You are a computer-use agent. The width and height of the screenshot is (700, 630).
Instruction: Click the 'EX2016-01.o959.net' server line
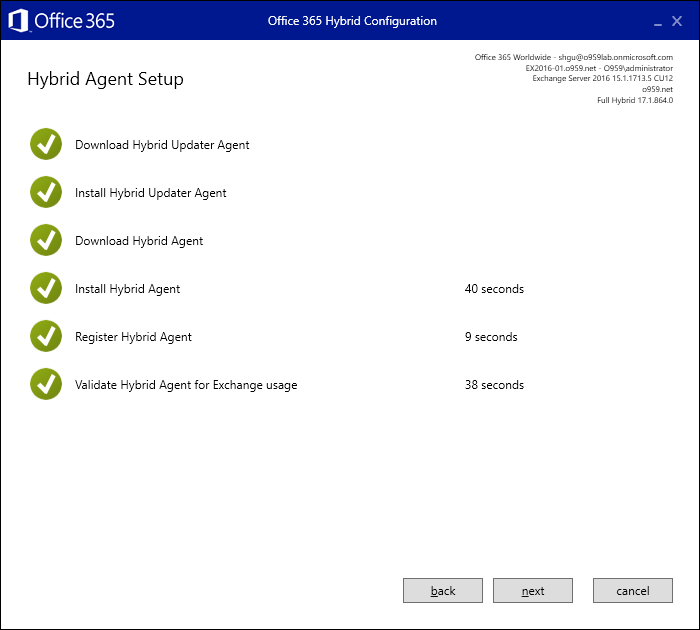(x=599, y=68)
